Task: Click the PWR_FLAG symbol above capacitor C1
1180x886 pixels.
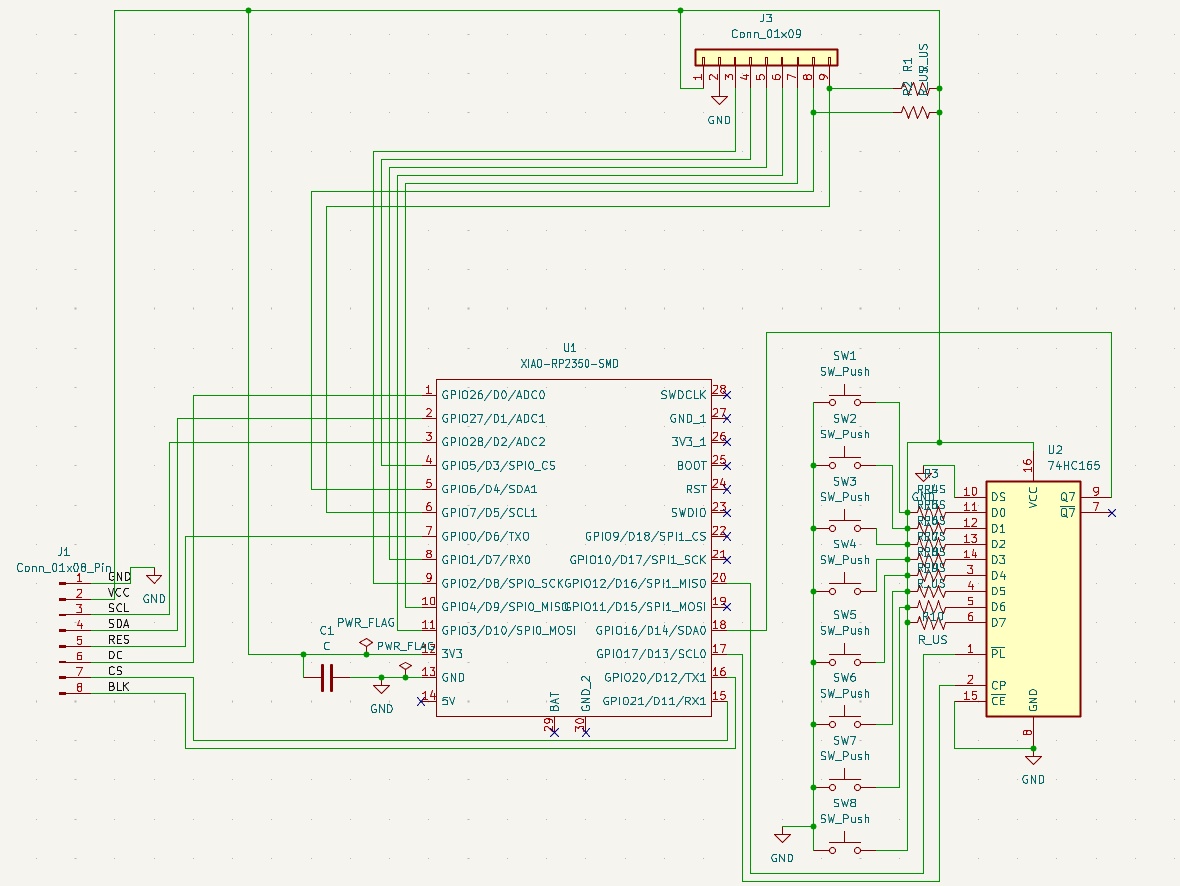Action: 367,640
